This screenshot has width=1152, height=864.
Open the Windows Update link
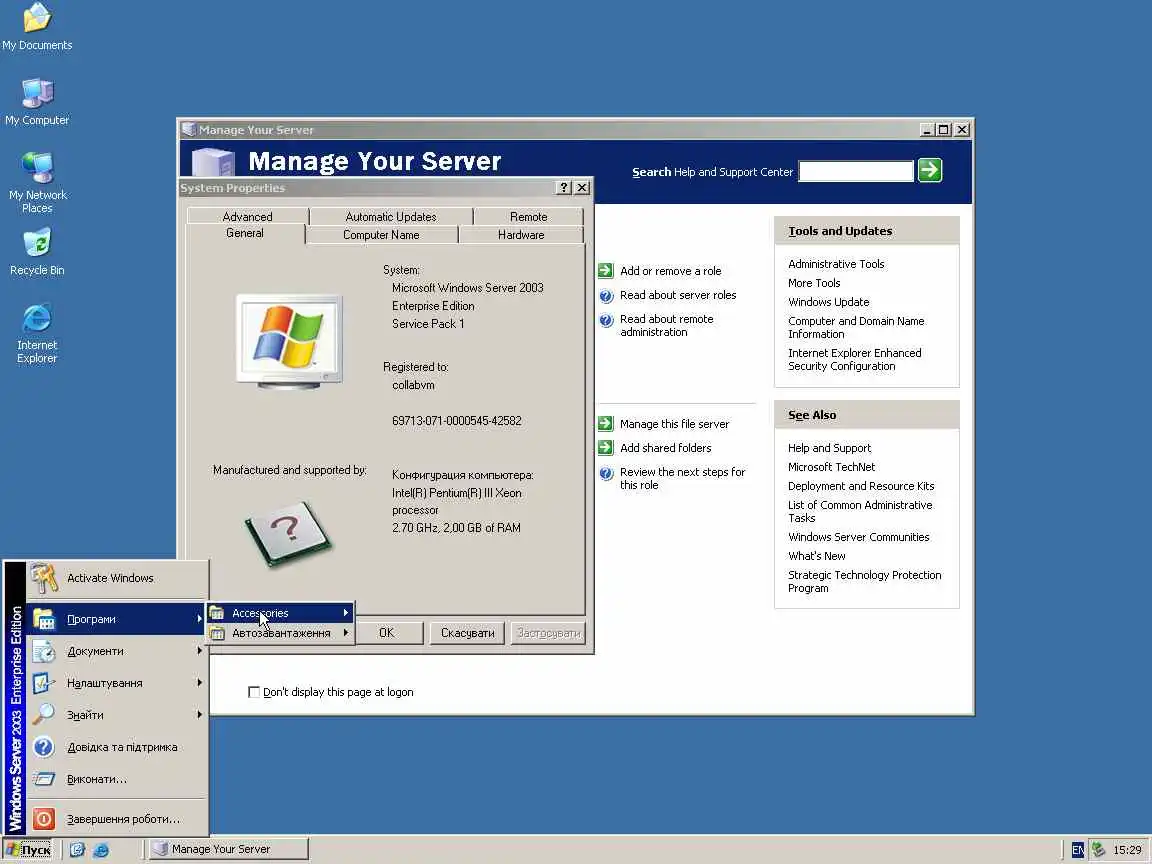(828, 302)
